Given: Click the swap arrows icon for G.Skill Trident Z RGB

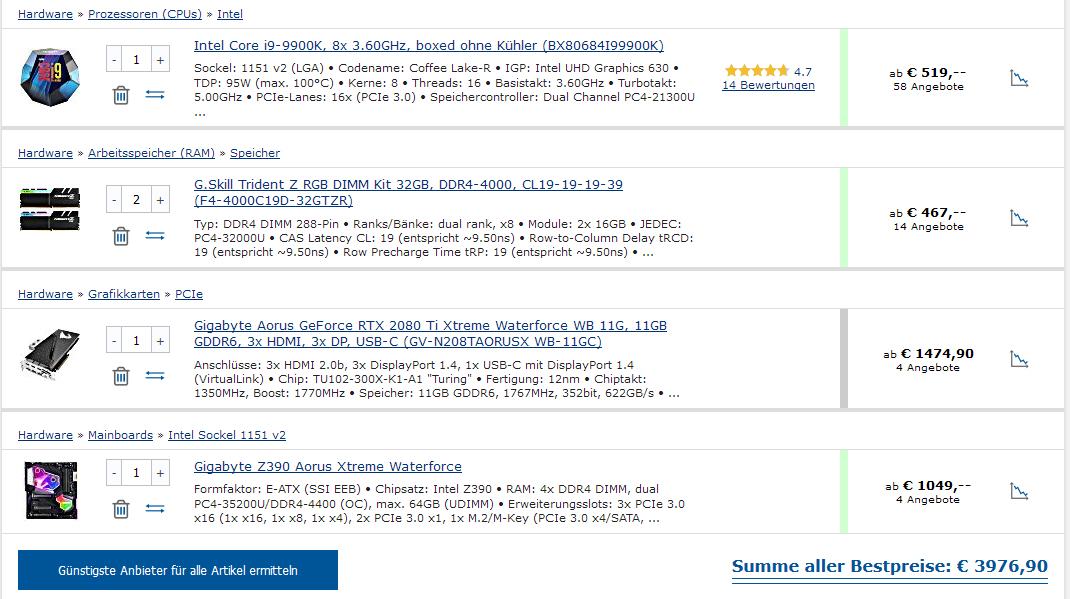Looking at the screenshot, I should click(155, 235).
